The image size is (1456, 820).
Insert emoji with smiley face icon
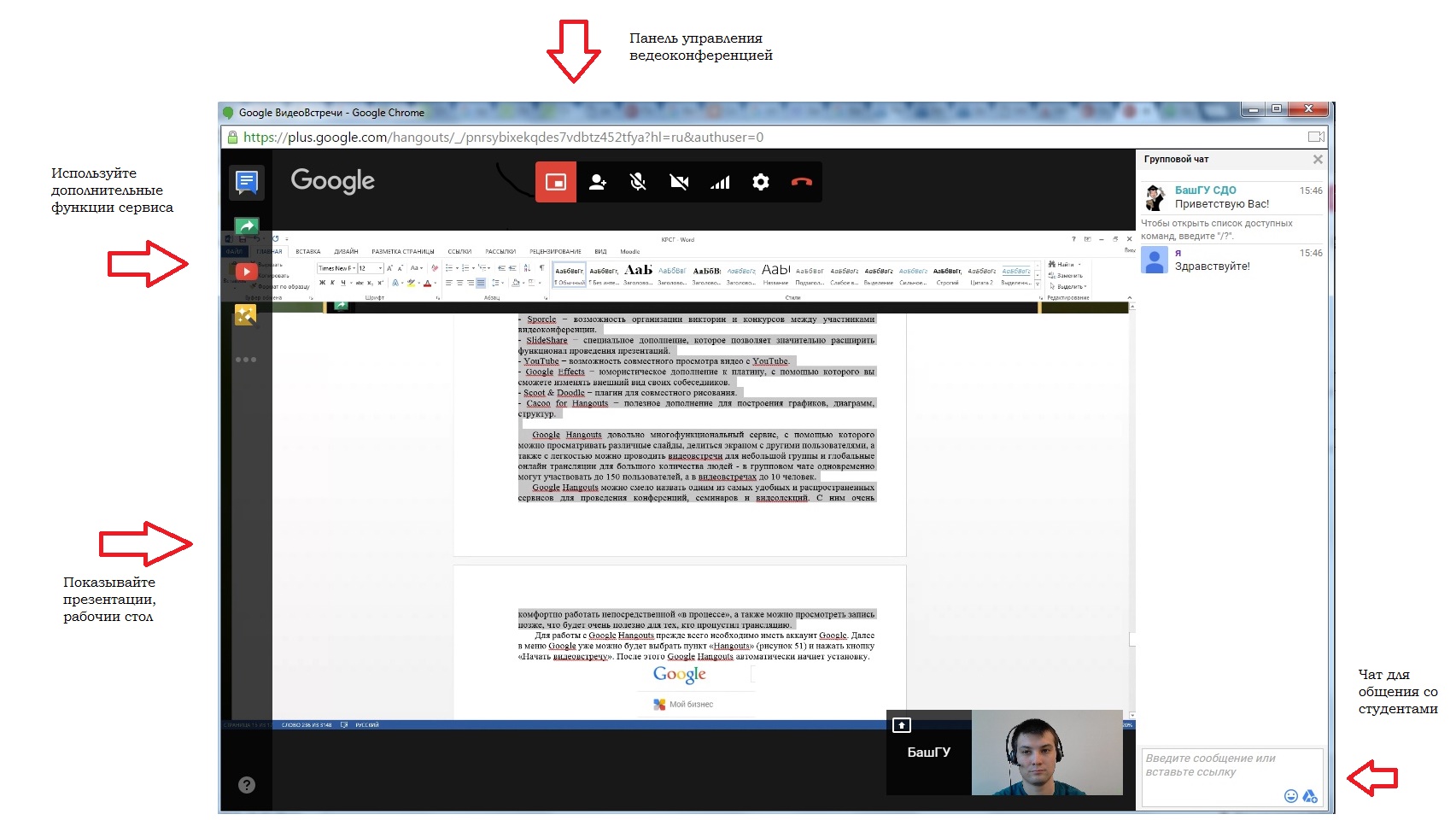[x=1290, y=796]
